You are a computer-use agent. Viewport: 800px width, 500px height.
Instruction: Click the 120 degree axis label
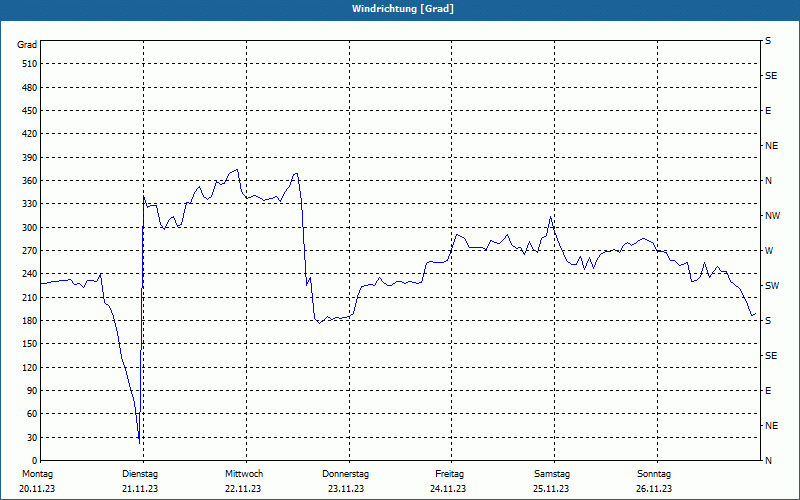coord(29,367)
